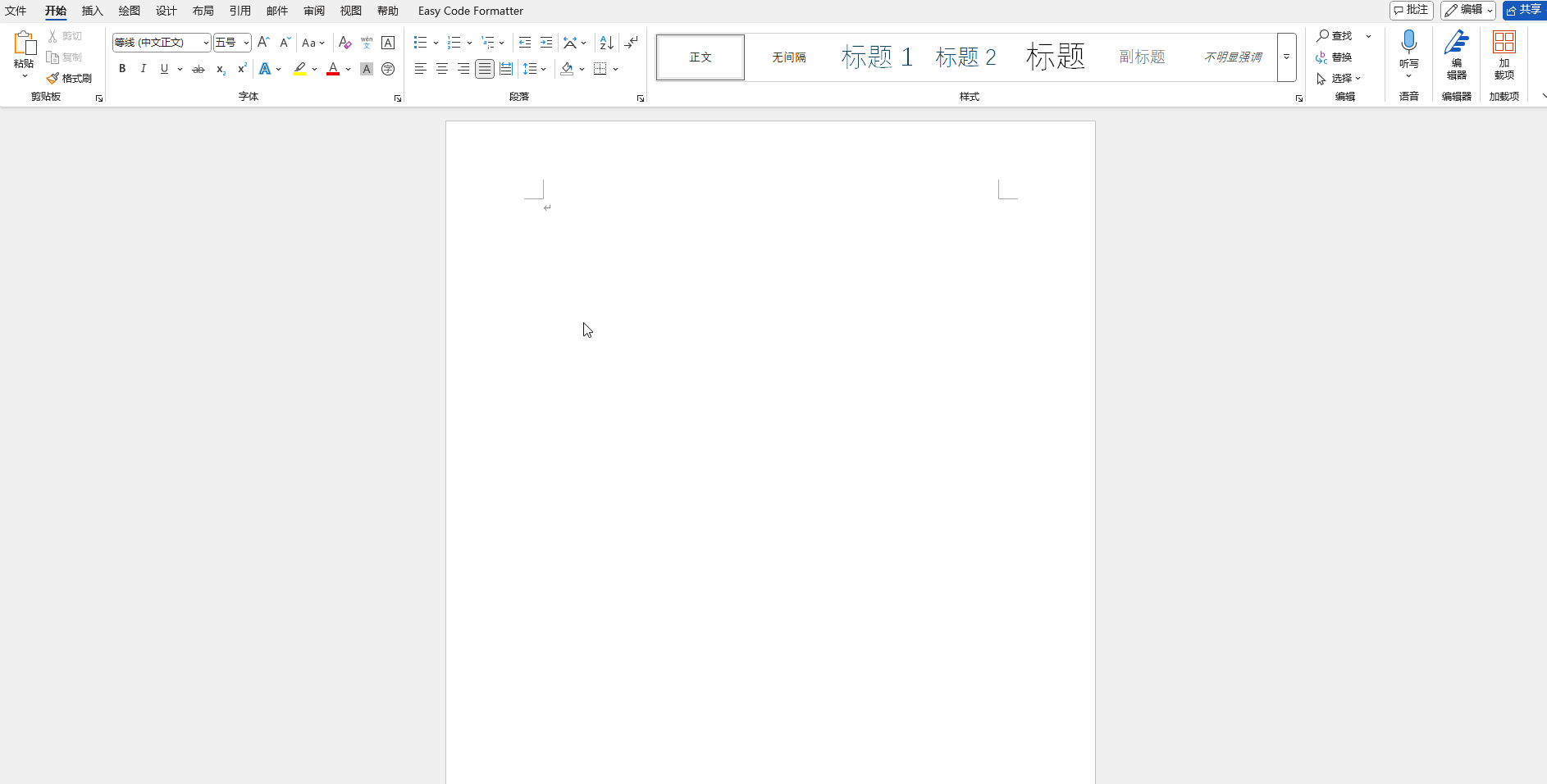Switch to the Review (审阅) tab

click(314, 11)
